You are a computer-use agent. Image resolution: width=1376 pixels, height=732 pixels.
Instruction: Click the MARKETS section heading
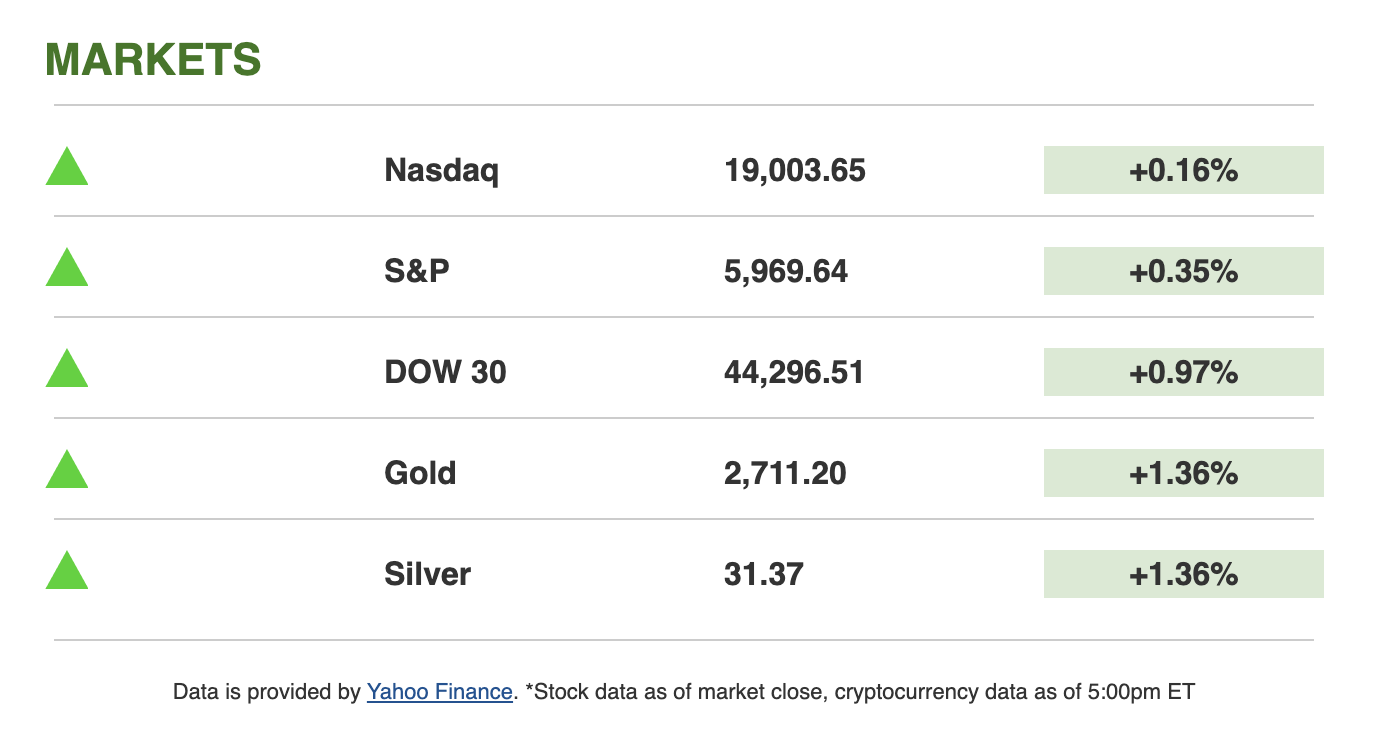153,60
